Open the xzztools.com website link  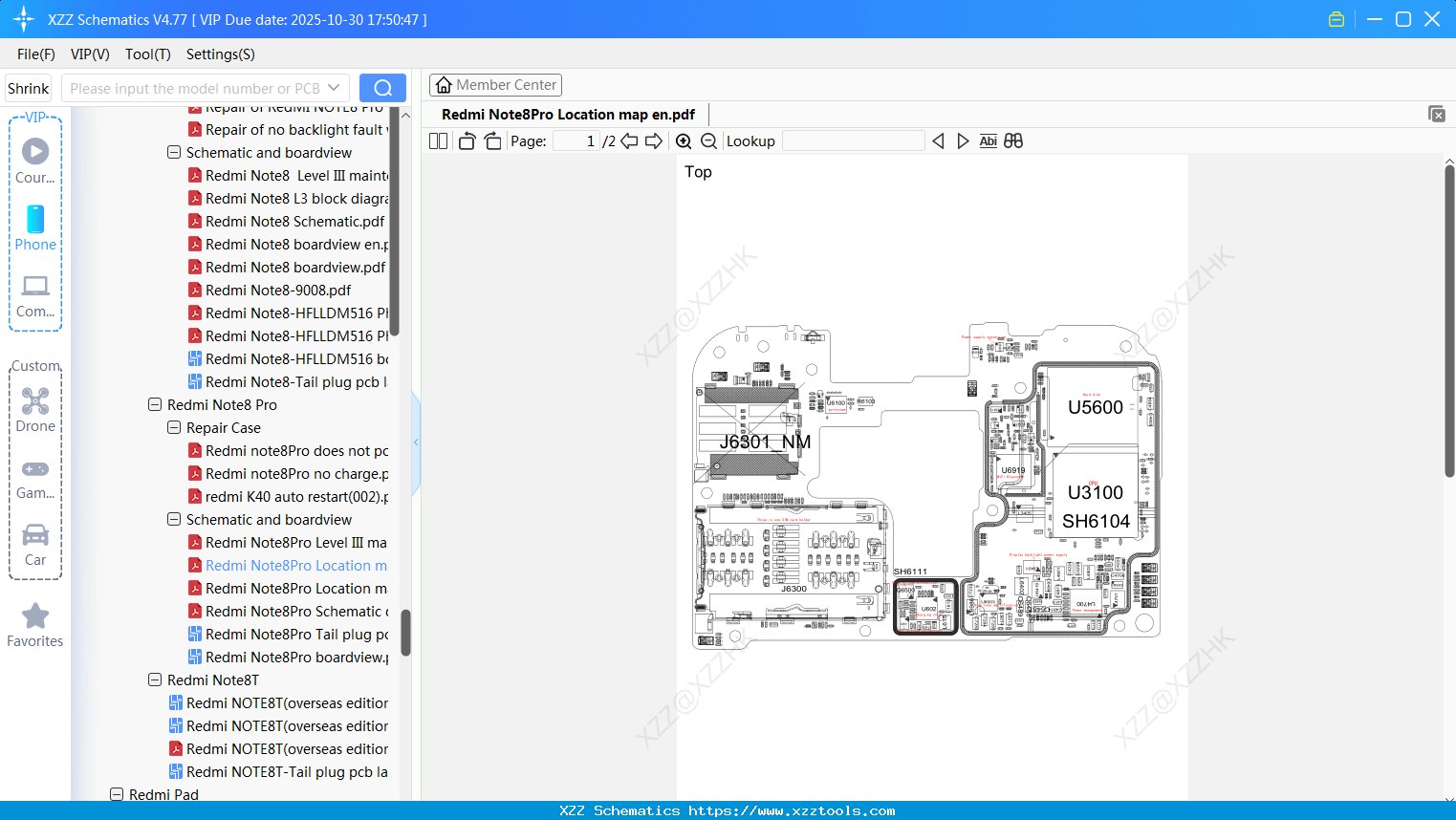792,810
